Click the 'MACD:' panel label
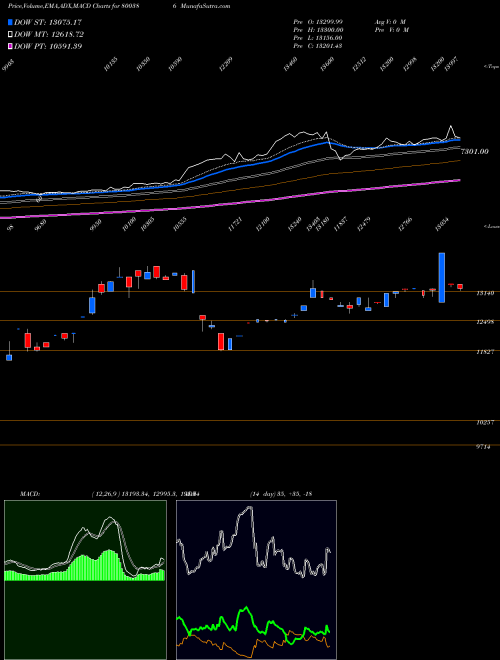Screen dimensions: 500x660 click(30, 494)
